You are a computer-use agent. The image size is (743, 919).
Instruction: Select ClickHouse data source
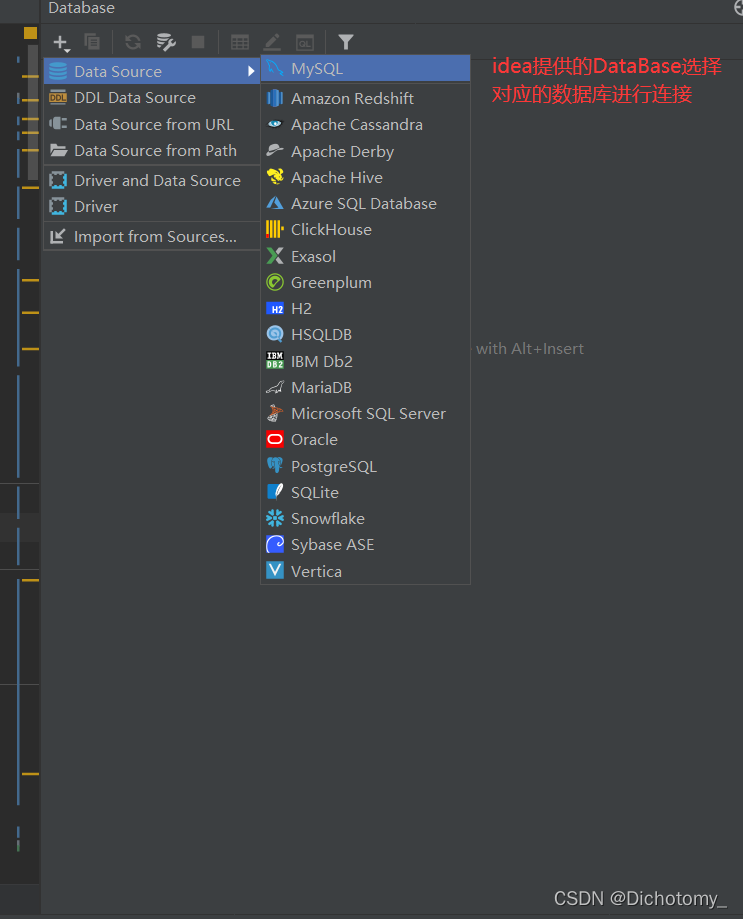tap(366, 230)
